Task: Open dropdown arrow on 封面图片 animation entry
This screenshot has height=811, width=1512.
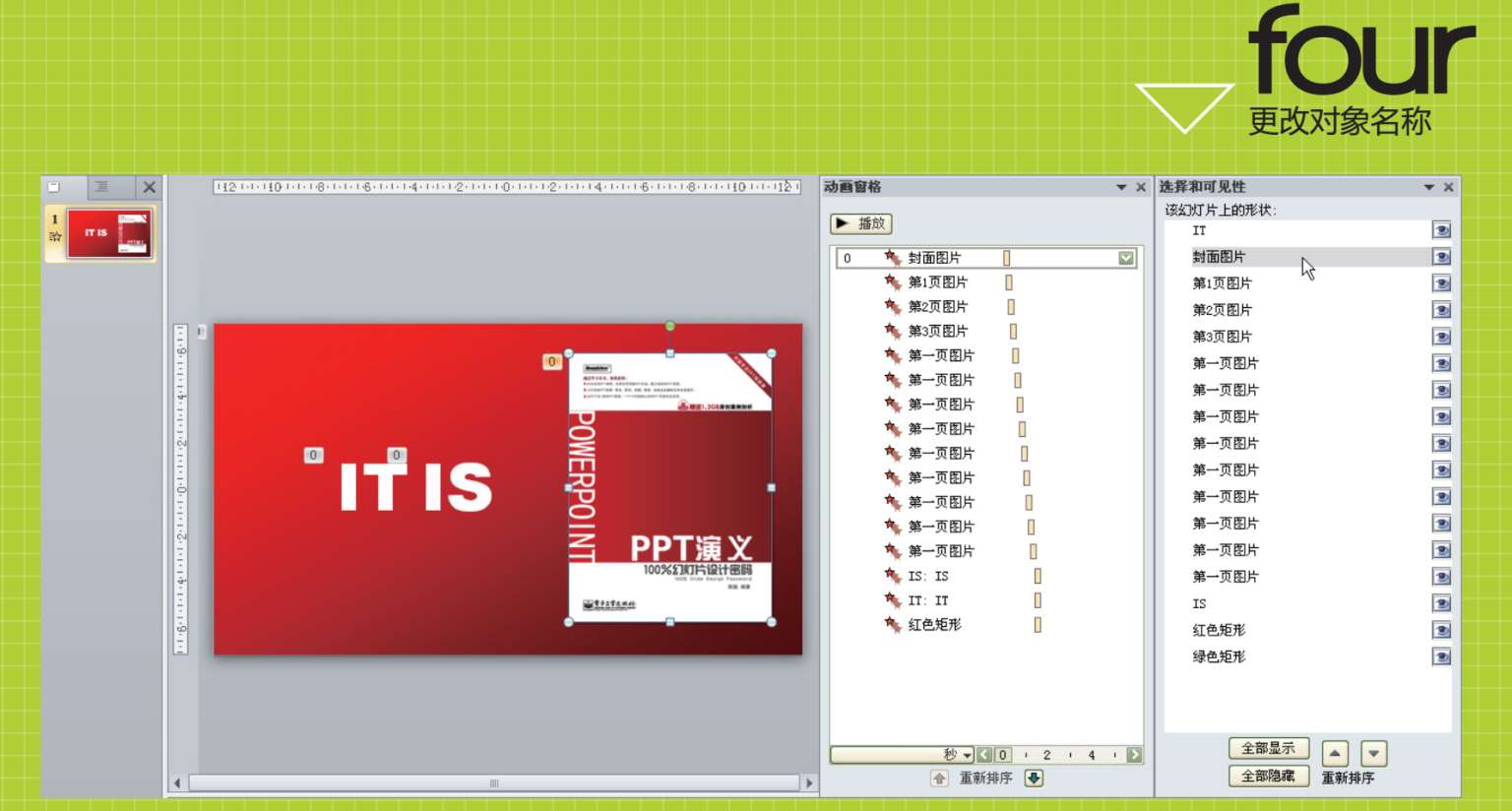Action: pyautogui.click(x=1126, y=258)
